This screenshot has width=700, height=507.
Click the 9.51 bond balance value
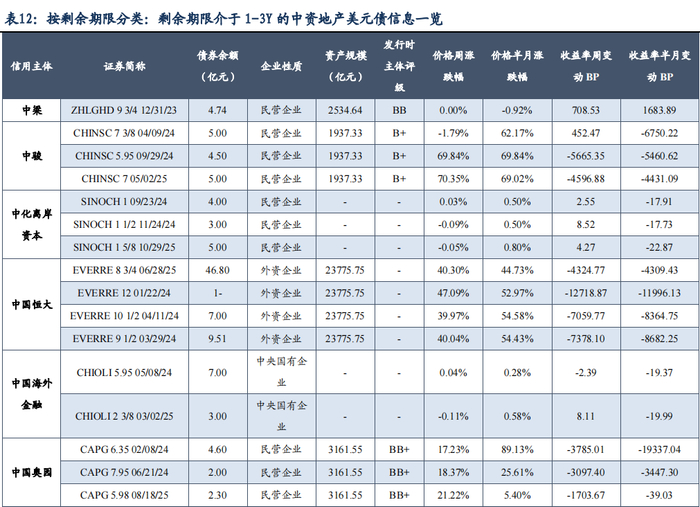pos(217,338)
